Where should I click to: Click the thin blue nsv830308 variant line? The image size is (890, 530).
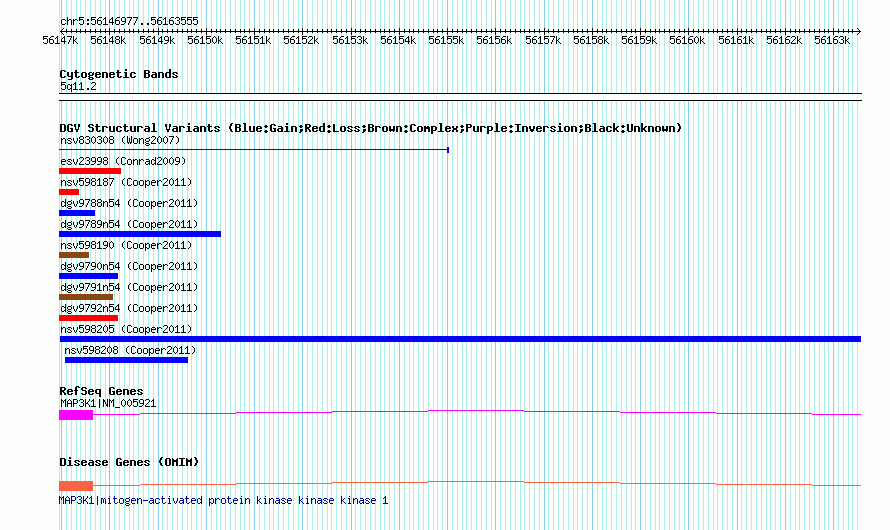click(254, 150)
